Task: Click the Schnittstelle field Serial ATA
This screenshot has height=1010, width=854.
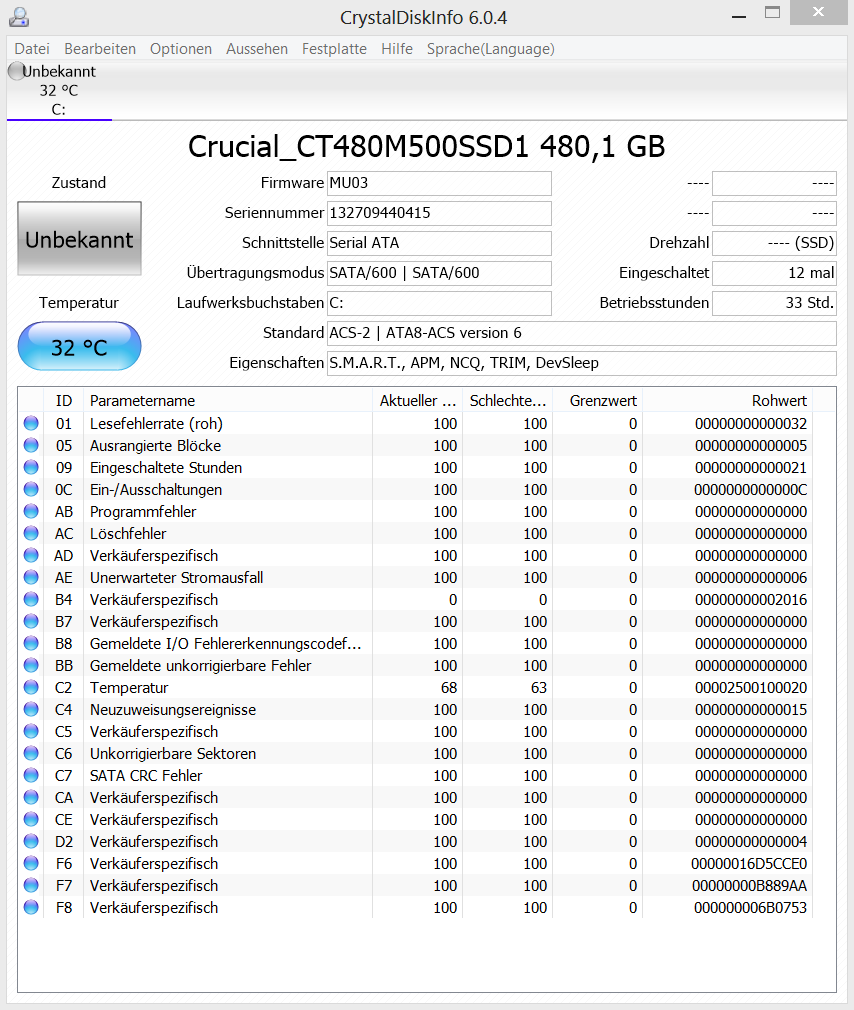Action: pos(439,243)
